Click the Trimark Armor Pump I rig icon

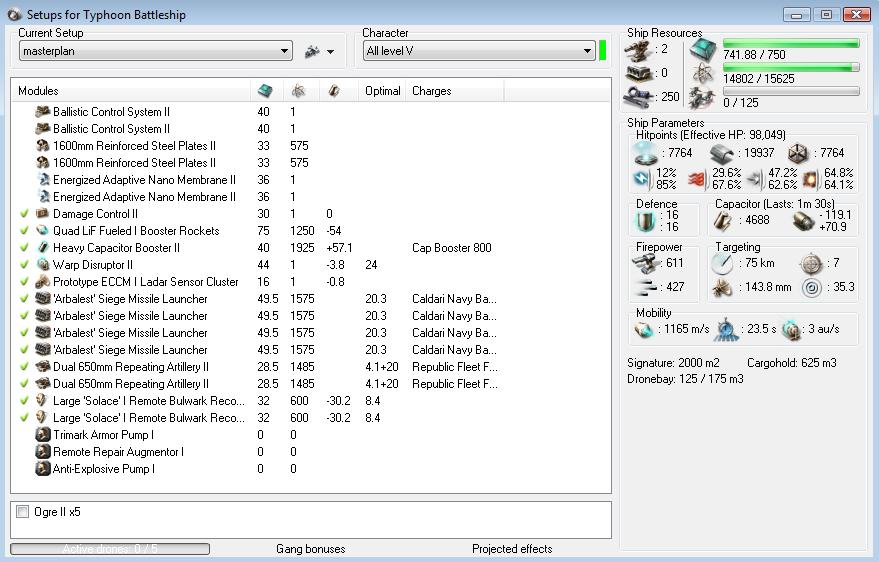pyautogui.click(x=43, y=435)
